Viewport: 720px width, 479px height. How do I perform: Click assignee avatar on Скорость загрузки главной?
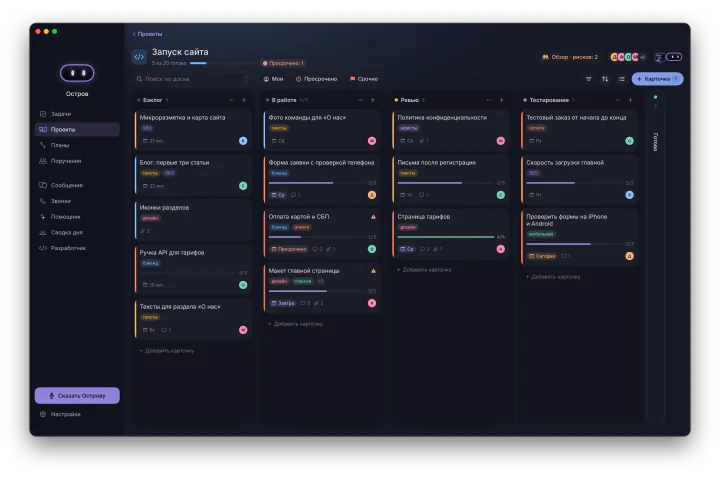(x=630, y=195)
